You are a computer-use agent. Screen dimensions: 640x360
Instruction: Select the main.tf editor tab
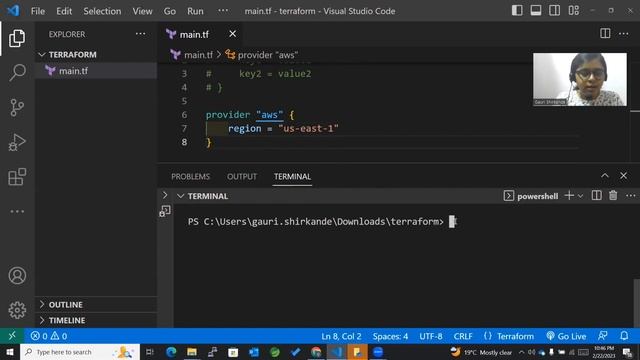click(x=195, y=34)
